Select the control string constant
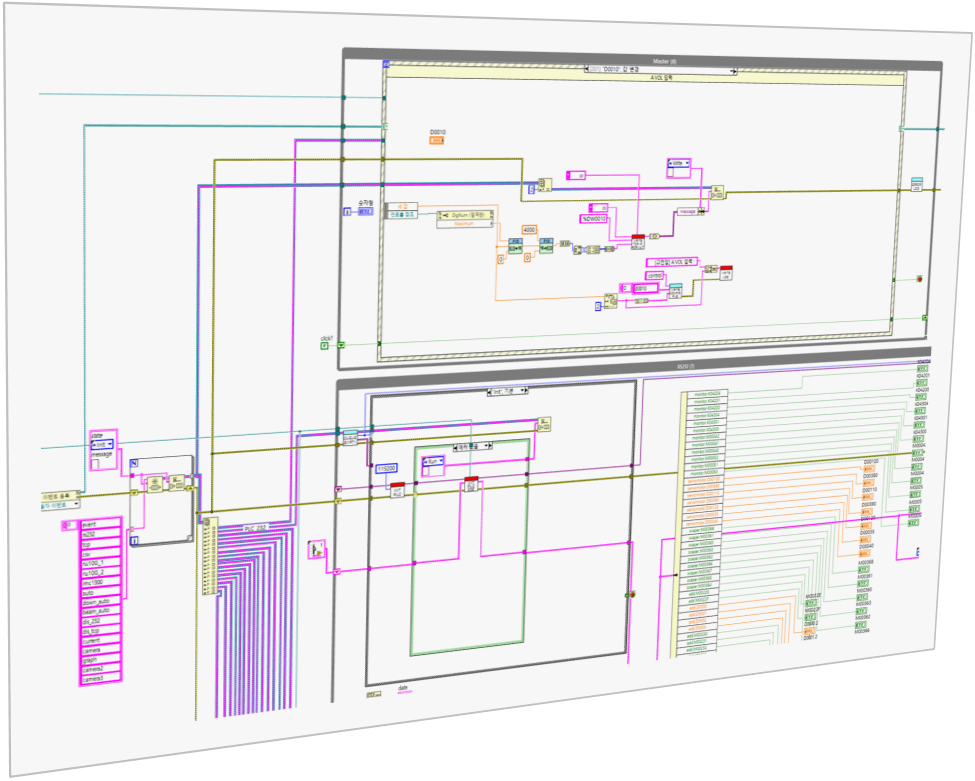This screenshot has width=975, height=781. 655,275
